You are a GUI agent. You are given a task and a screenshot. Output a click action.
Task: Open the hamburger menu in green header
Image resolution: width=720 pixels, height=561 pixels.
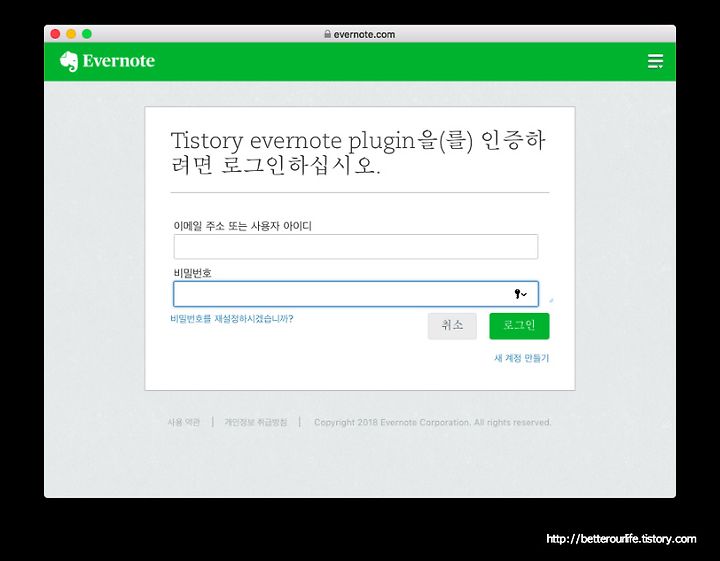[655, 61]
